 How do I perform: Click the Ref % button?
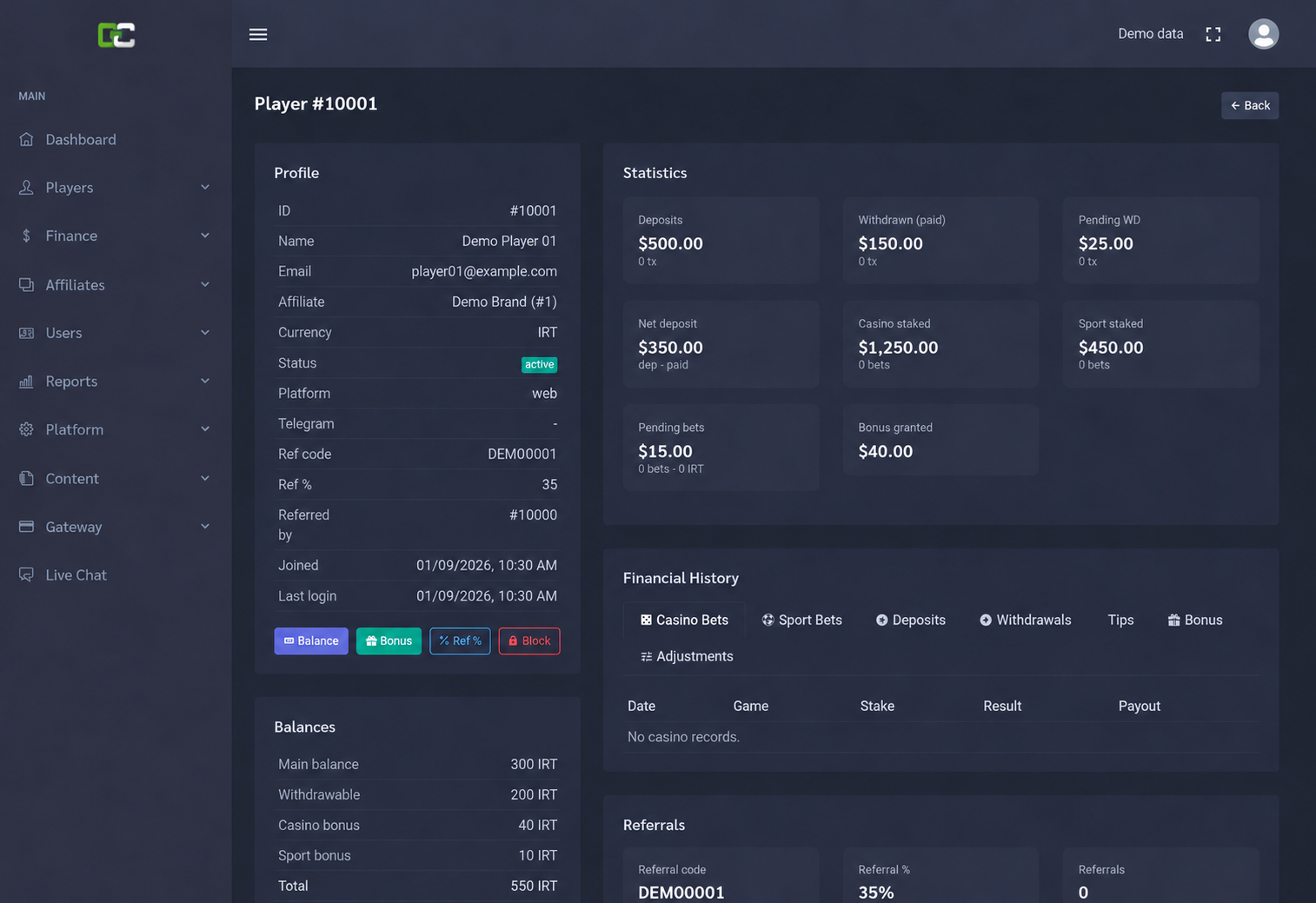pos(460,641)
